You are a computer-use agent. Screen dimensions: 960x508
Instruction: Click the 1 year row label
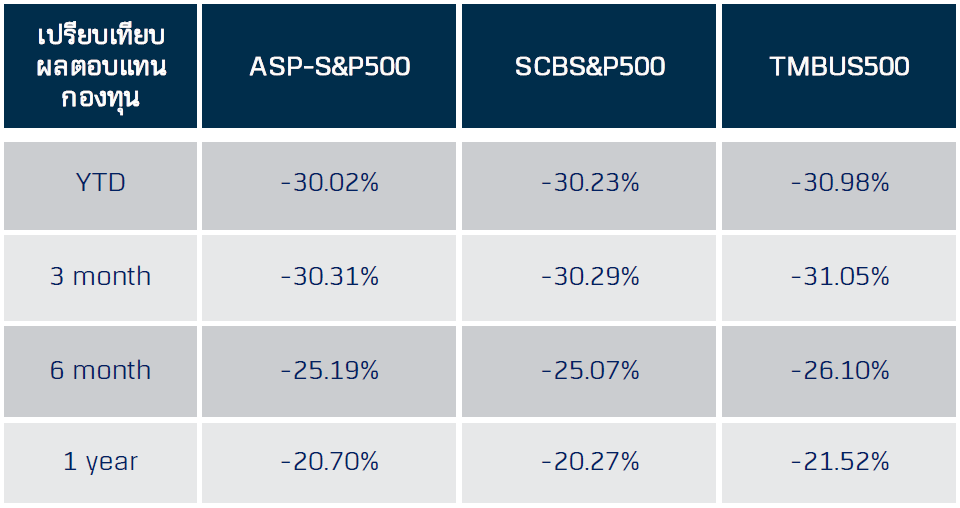point(100,462)
